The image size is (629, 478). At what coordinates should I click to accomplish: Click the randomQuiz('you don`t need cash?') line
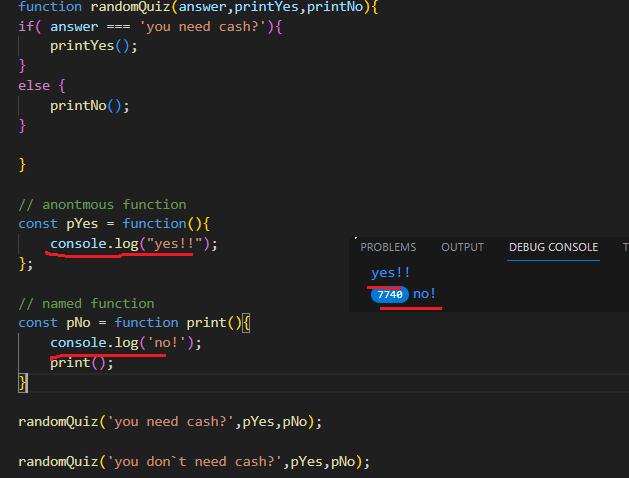[x=194, y=462]
